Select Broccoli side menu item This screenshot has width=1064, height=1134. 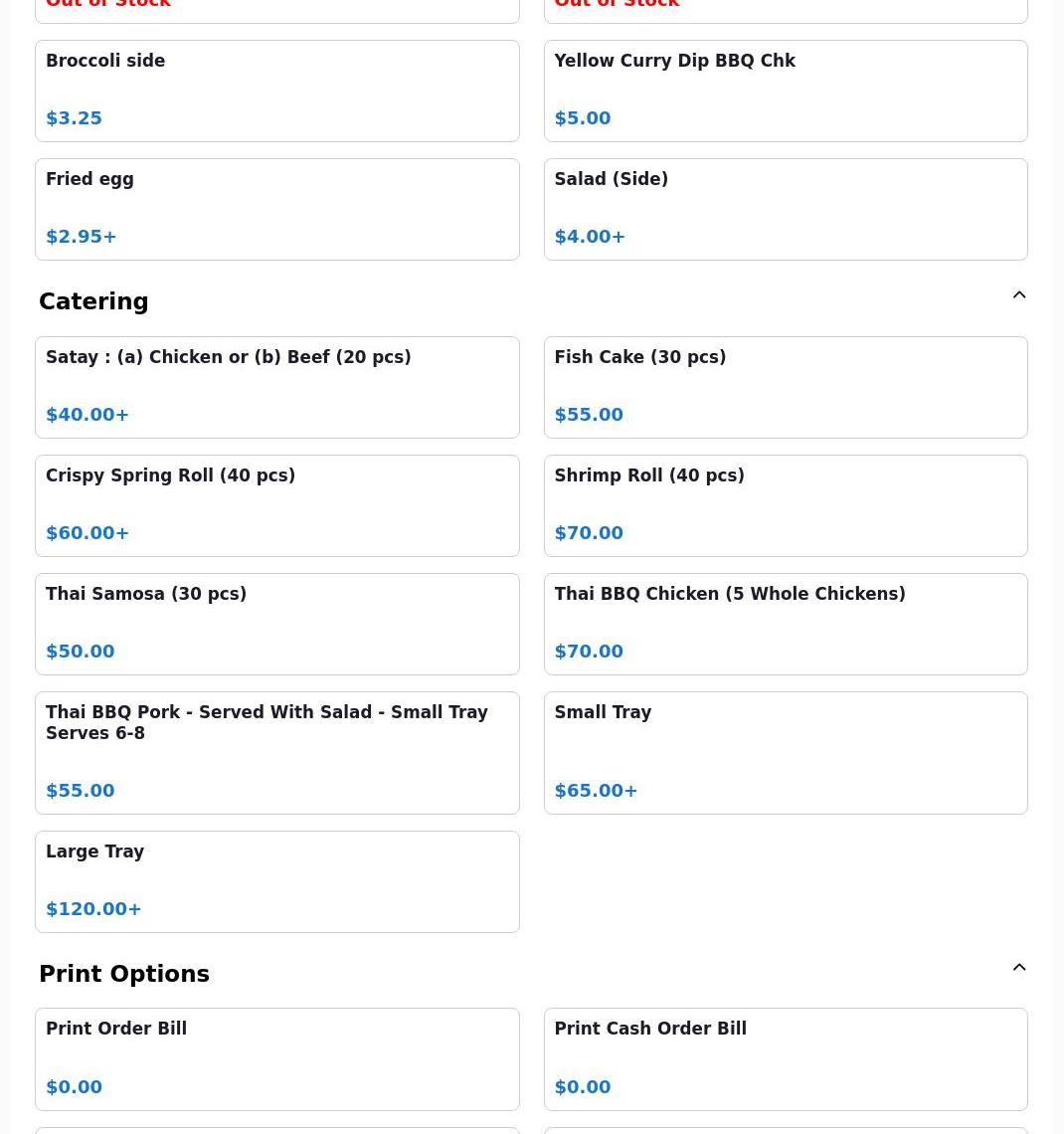click(x=277, y=92)
